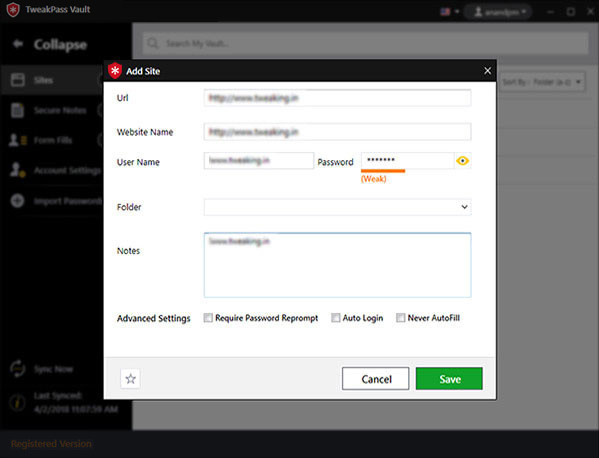Mark site as favorite with star
Viewport: 599px width, 458px height.
pyautogui.click(x=130, y=379)
